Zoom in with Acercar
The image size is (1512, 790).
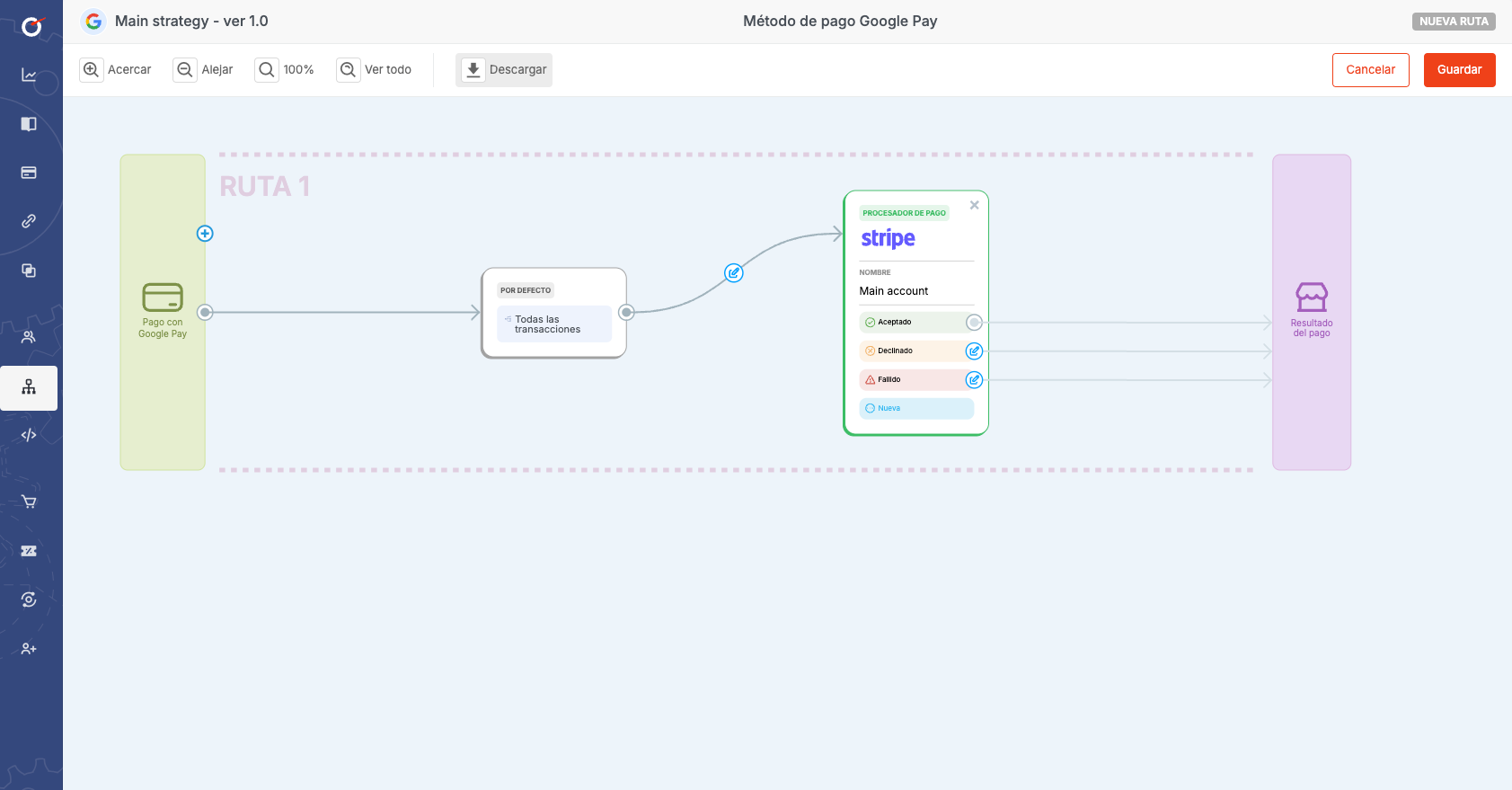point(117,69)
